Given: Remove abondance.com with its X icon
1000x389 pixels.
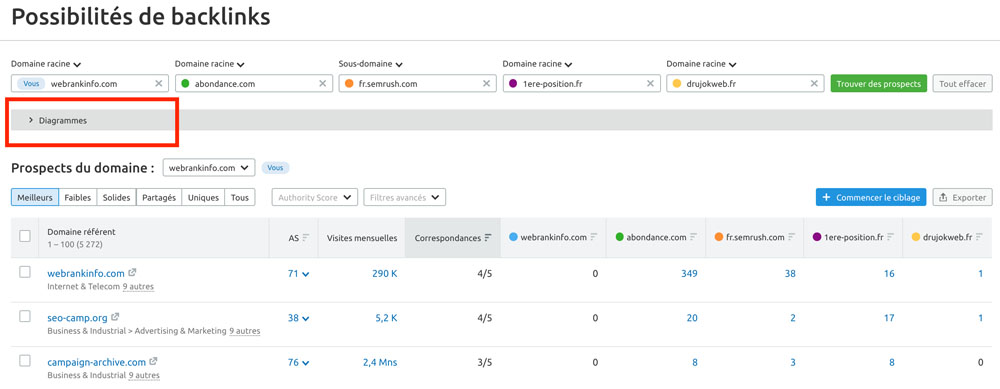Looking at the screenshot, I should (322, 84).
